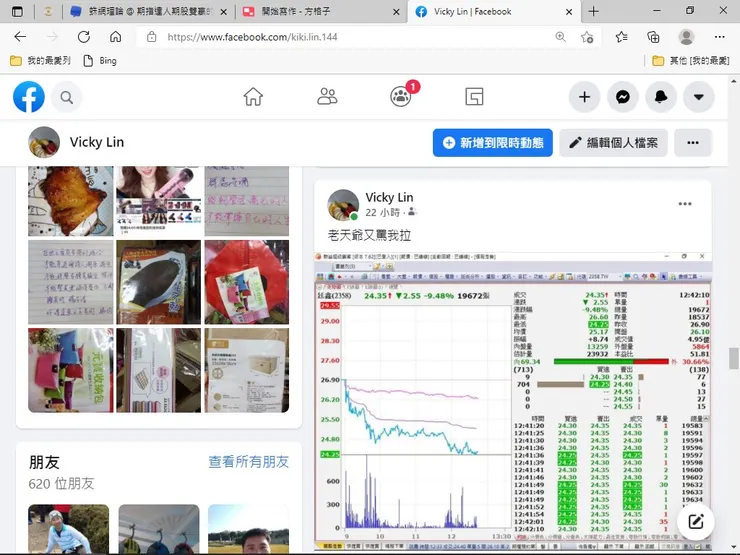Click 編輯個人檔案 button

click(614, 143)
